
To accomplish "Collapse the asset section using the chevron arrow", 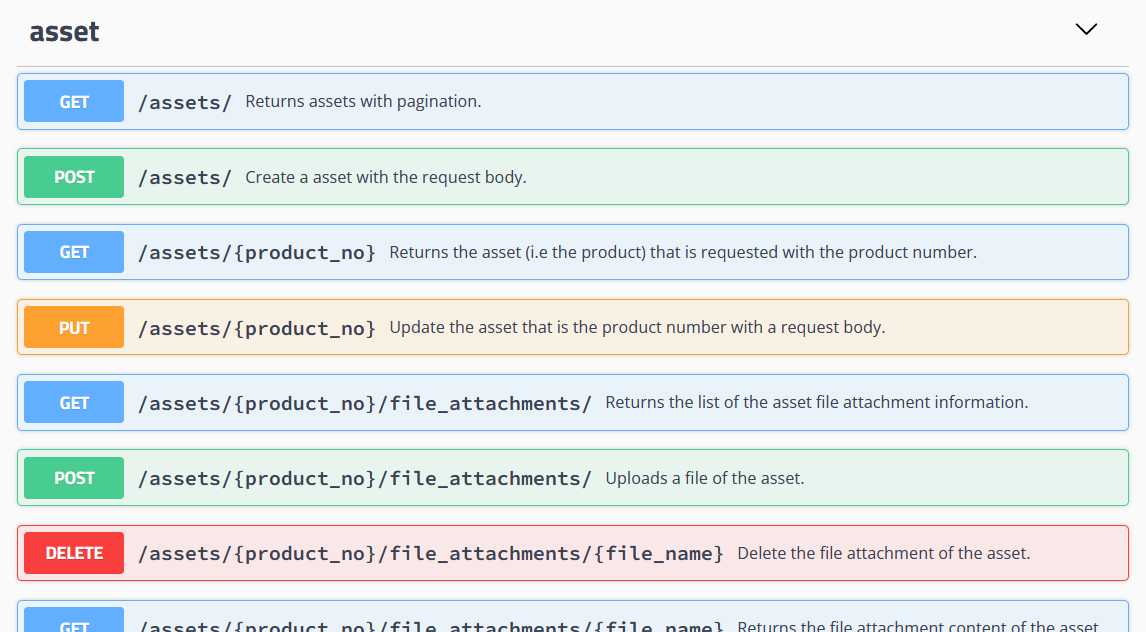I will coord(1085,29).
